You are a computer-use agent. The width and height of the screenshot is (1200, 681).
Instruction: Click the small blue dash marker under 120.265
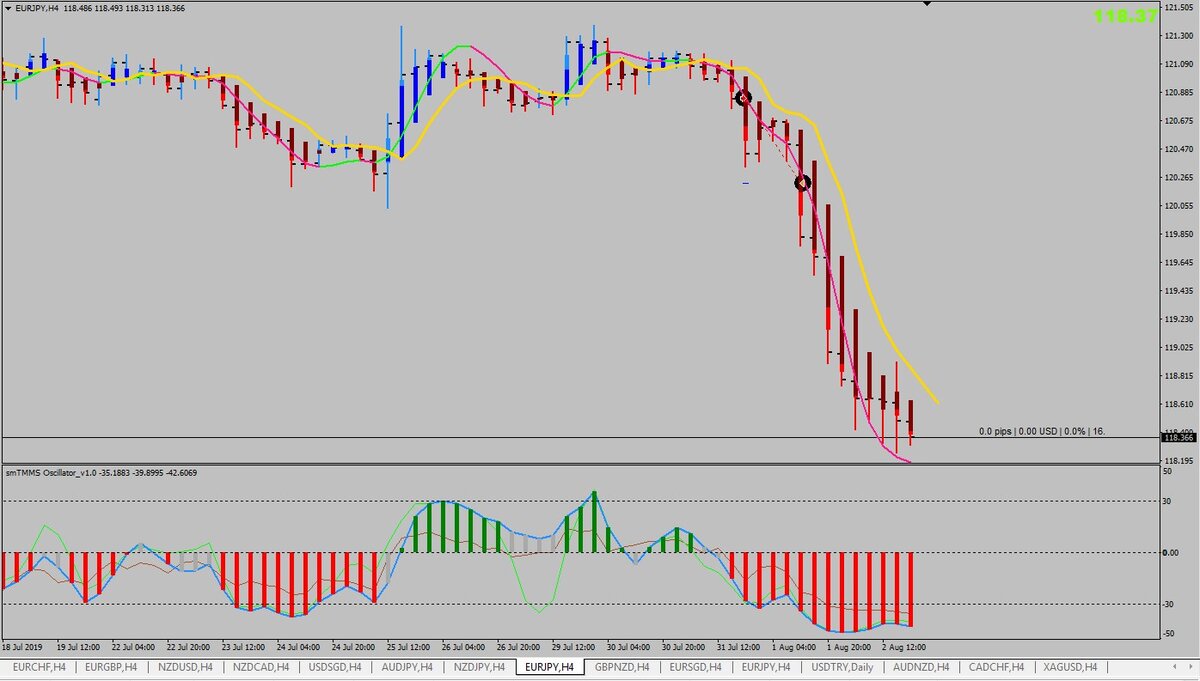746,183
